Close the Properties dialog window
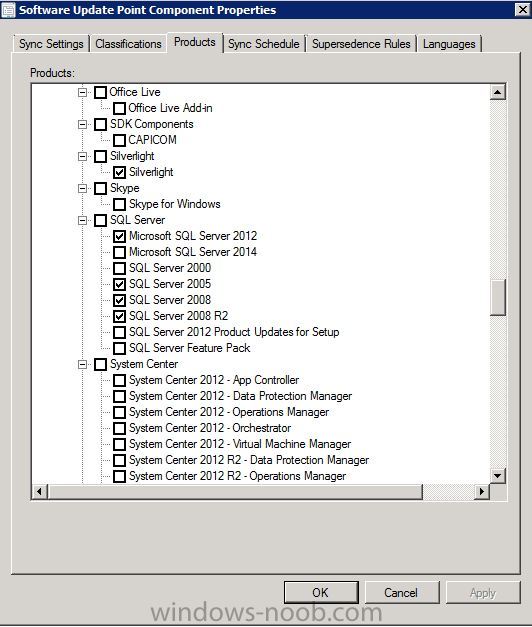This screenshot has width=532, height=627. 522,10
